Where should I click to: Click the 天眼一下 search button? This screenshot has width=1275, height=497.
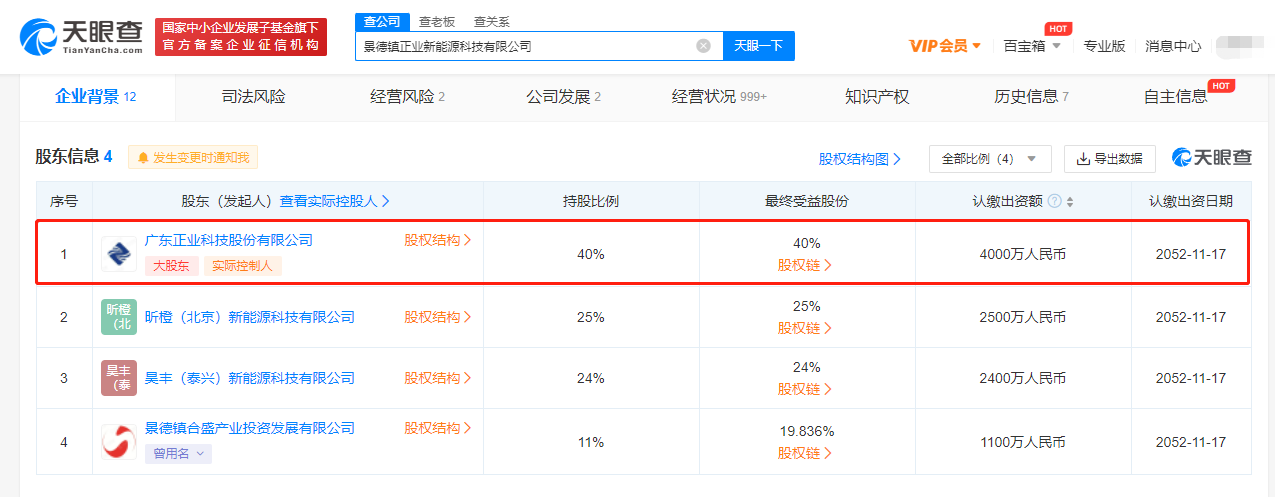(x=758, y=46)
